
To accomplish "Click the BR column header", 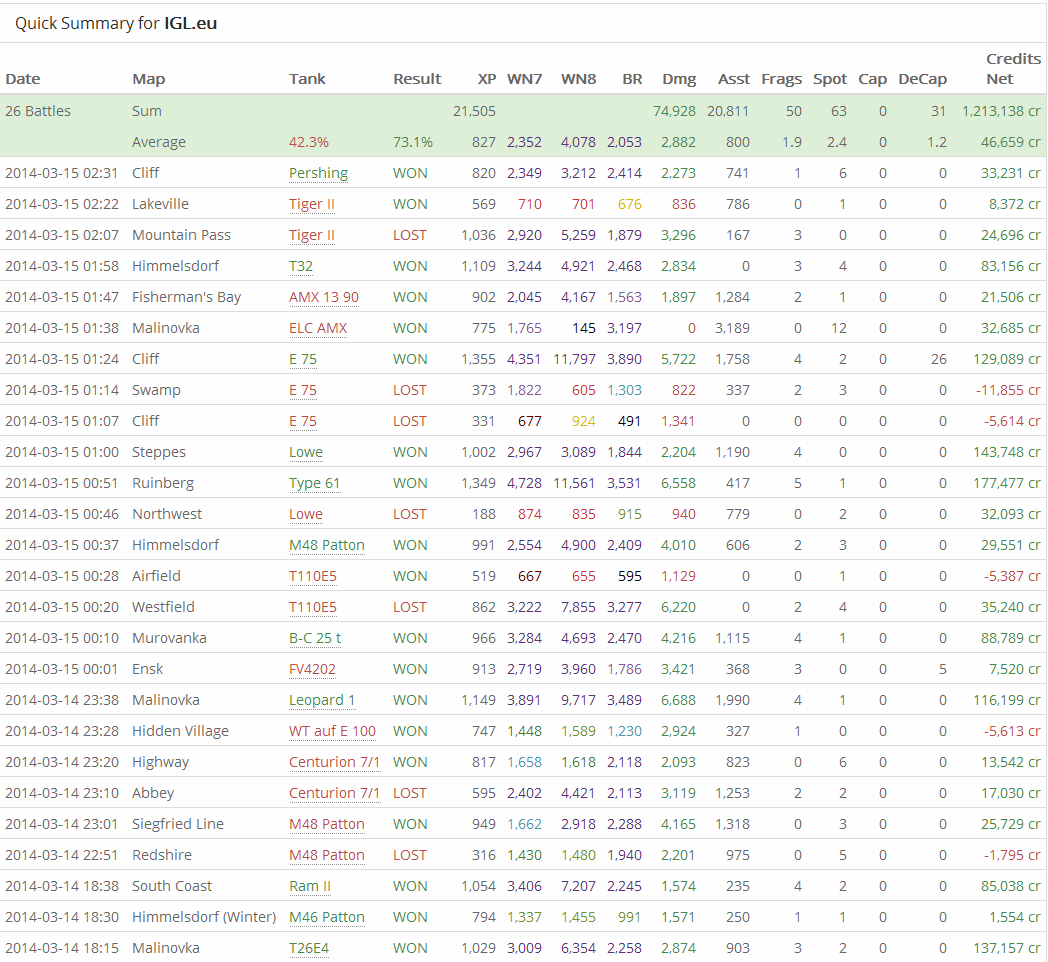I will pyautogui.click(x=632, y=79).
